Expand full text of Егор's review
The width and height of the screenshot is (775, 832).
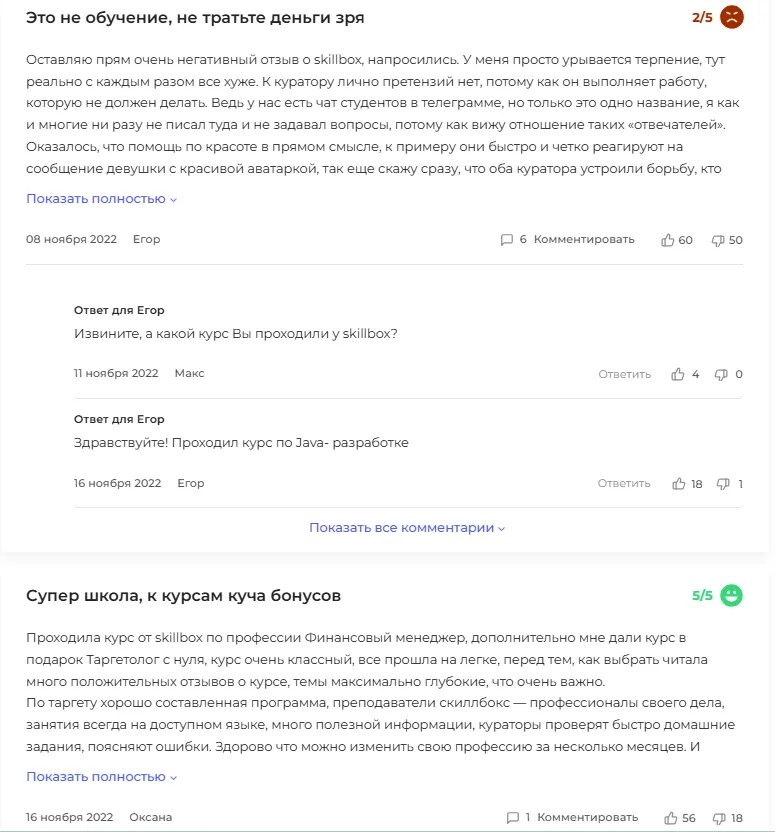click(101, 199)
